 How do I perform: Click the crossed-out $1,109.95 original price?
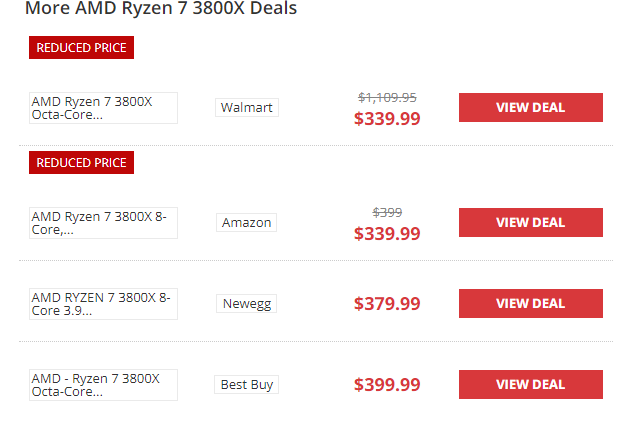click(x=387, y=97)
